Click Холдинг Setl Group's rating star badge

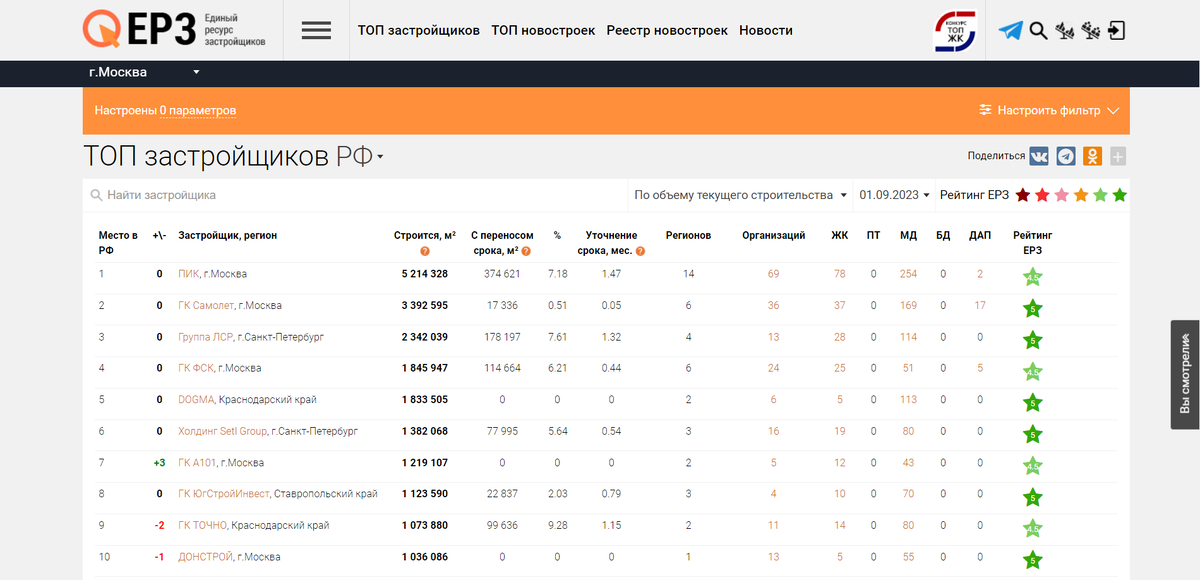coord(1033,434)
